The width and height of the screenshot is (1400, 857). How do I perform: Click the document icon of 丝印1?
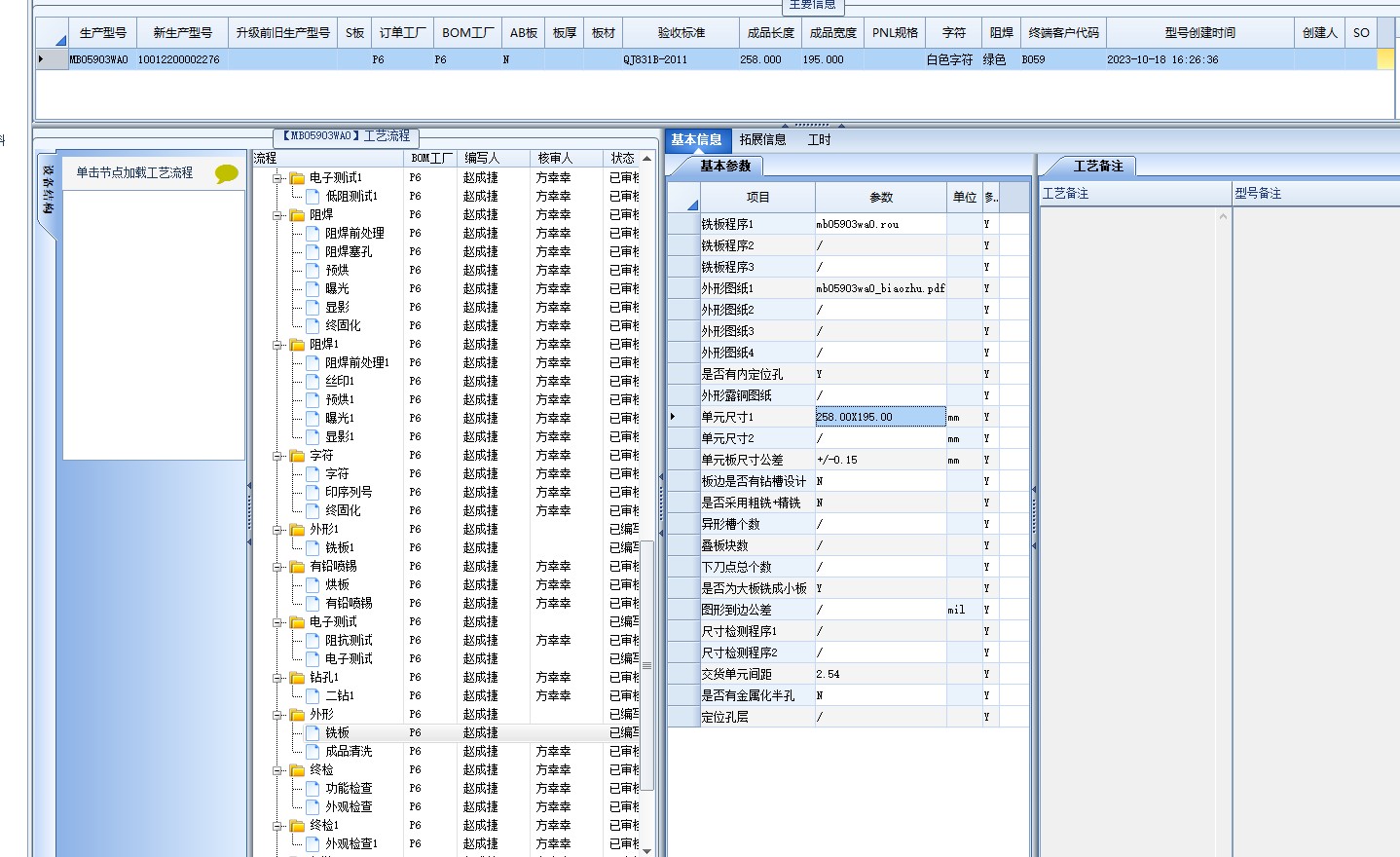[x=313, y=382]
